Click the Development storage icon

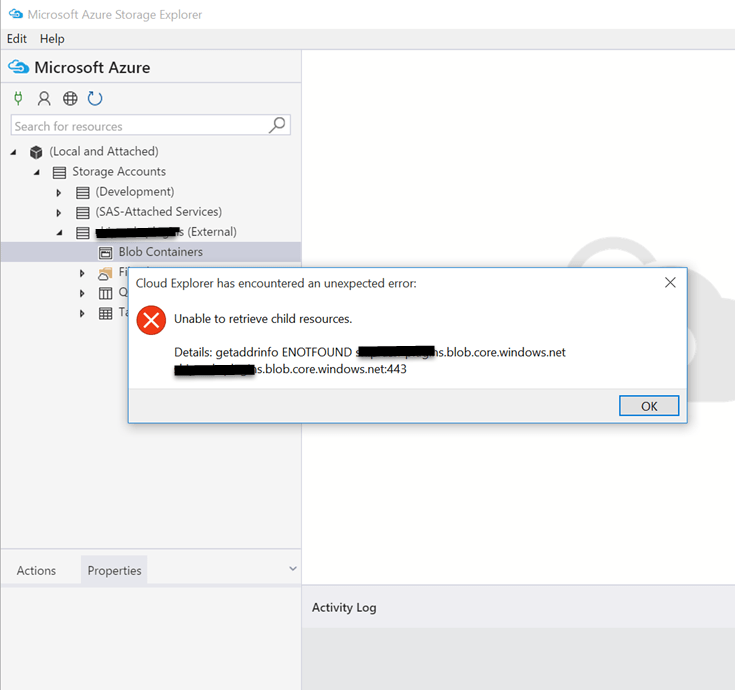[x=82, y=192]
